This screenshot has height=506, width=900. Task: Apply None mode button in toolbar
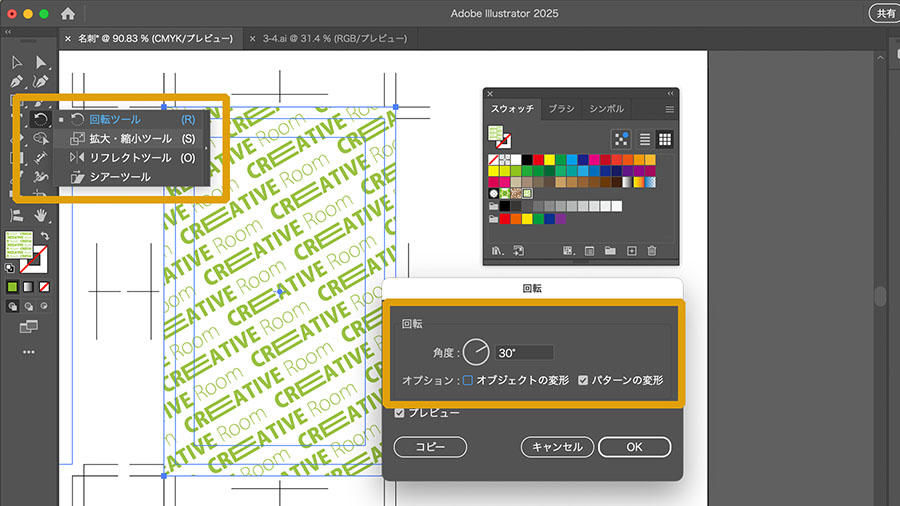pos(44,287)
